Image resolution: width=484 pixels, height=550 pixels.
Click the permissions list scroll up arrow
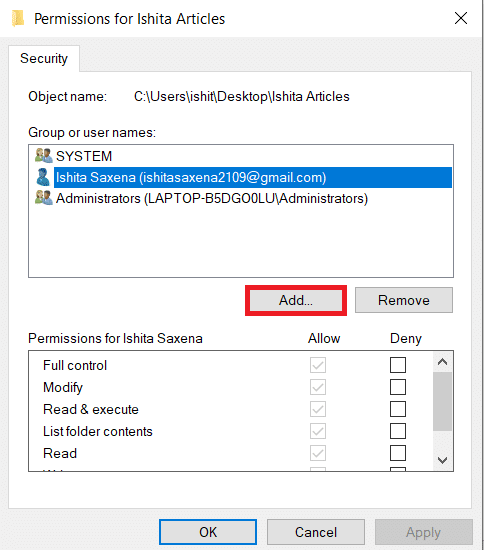click(x=443, y=362)
